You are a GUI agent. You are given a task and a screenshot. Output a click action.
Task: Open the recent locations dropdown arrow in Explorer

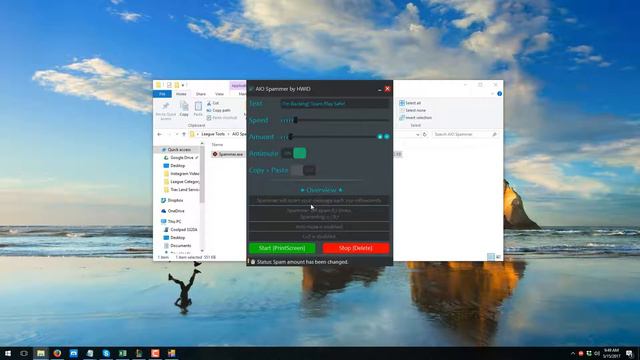(x=177, y=134)
